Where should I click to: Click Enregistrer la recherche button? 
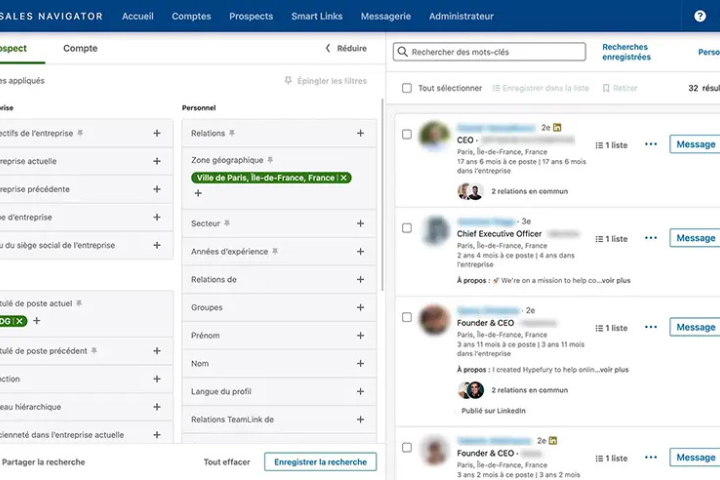coord(321,462)
